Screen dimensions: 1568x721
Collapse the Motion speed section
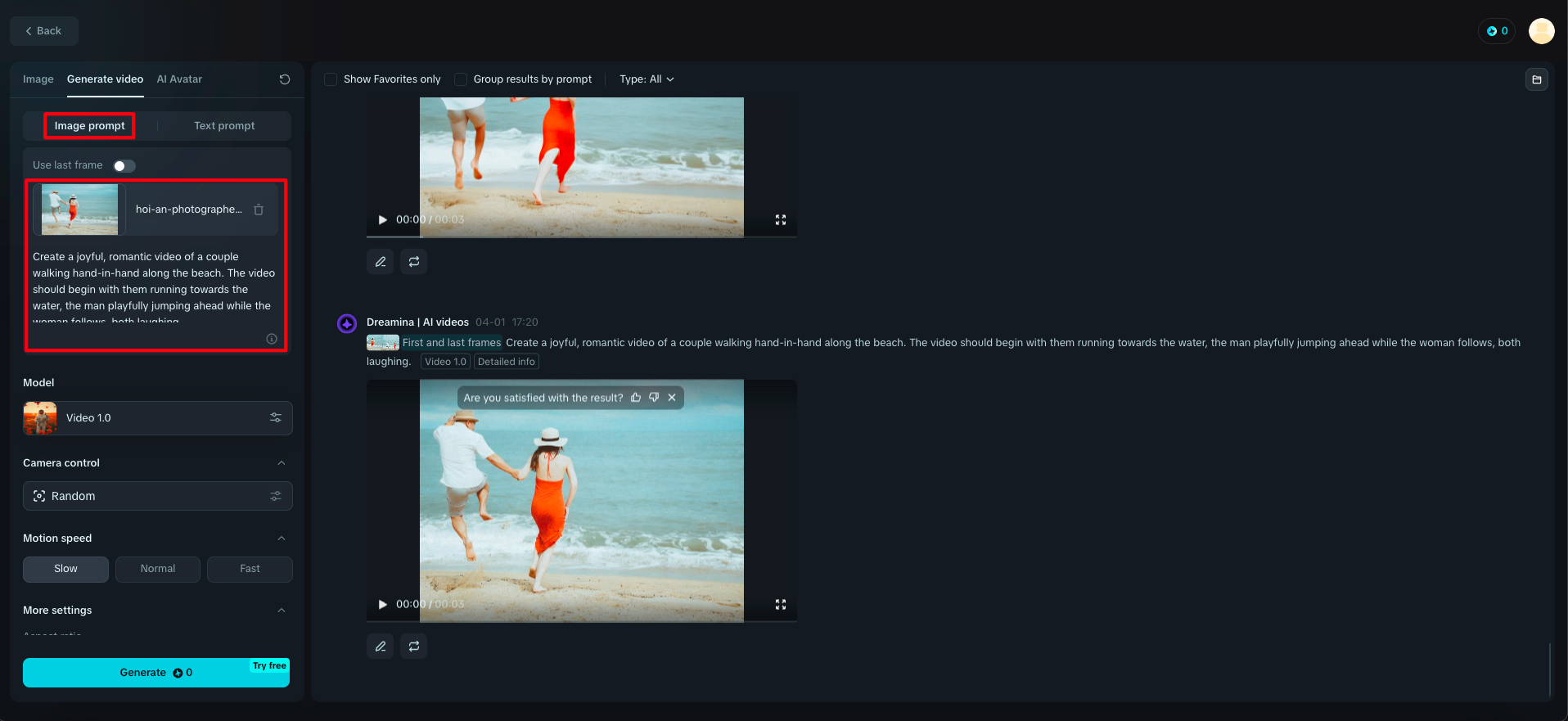point(282,538)
